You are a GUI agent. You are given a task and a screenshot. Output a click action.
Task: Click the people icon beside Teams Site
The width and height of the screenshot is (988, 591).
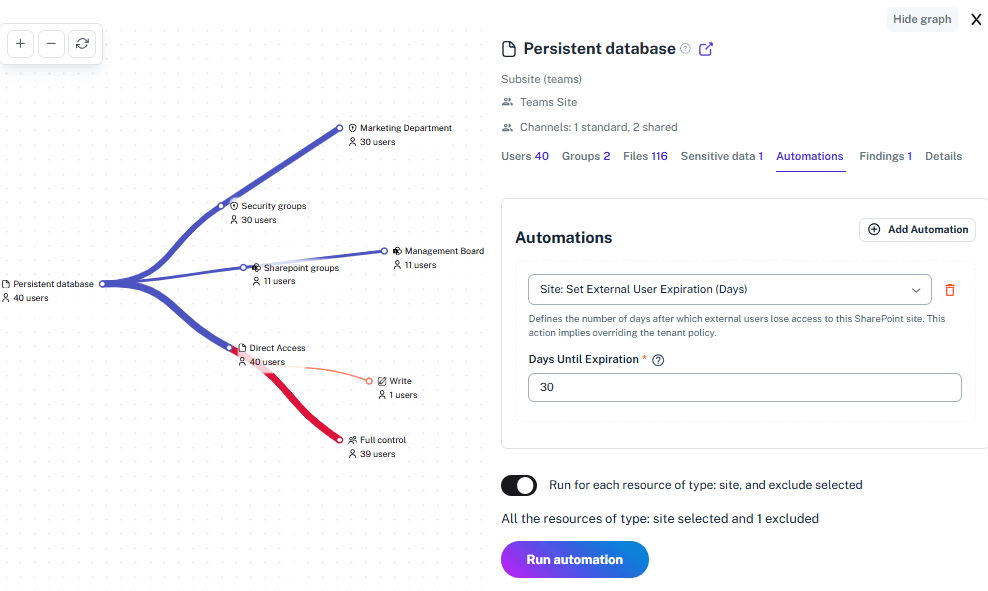[x=509, y=101]
